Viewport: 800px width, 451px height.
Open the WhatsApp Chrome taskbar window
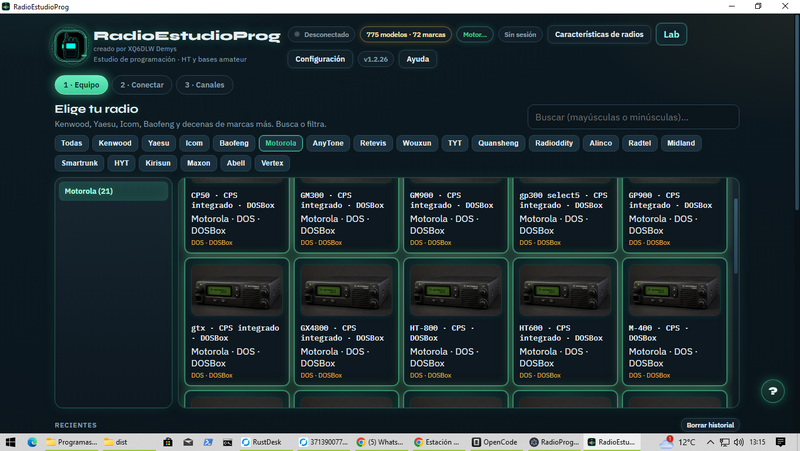click(380, 442)
